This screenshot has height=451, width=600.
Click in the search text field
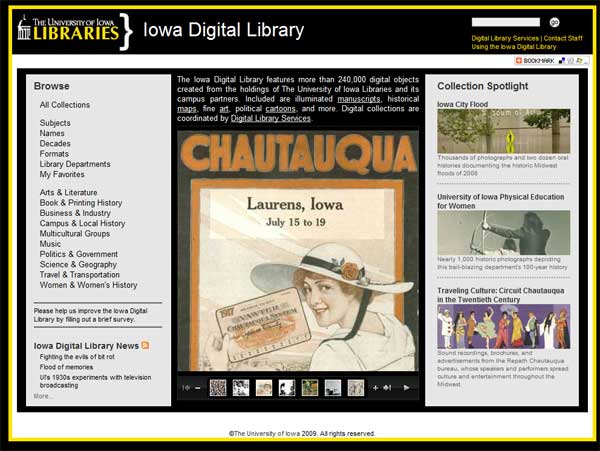pyautogui.click(x=507, y=21)
